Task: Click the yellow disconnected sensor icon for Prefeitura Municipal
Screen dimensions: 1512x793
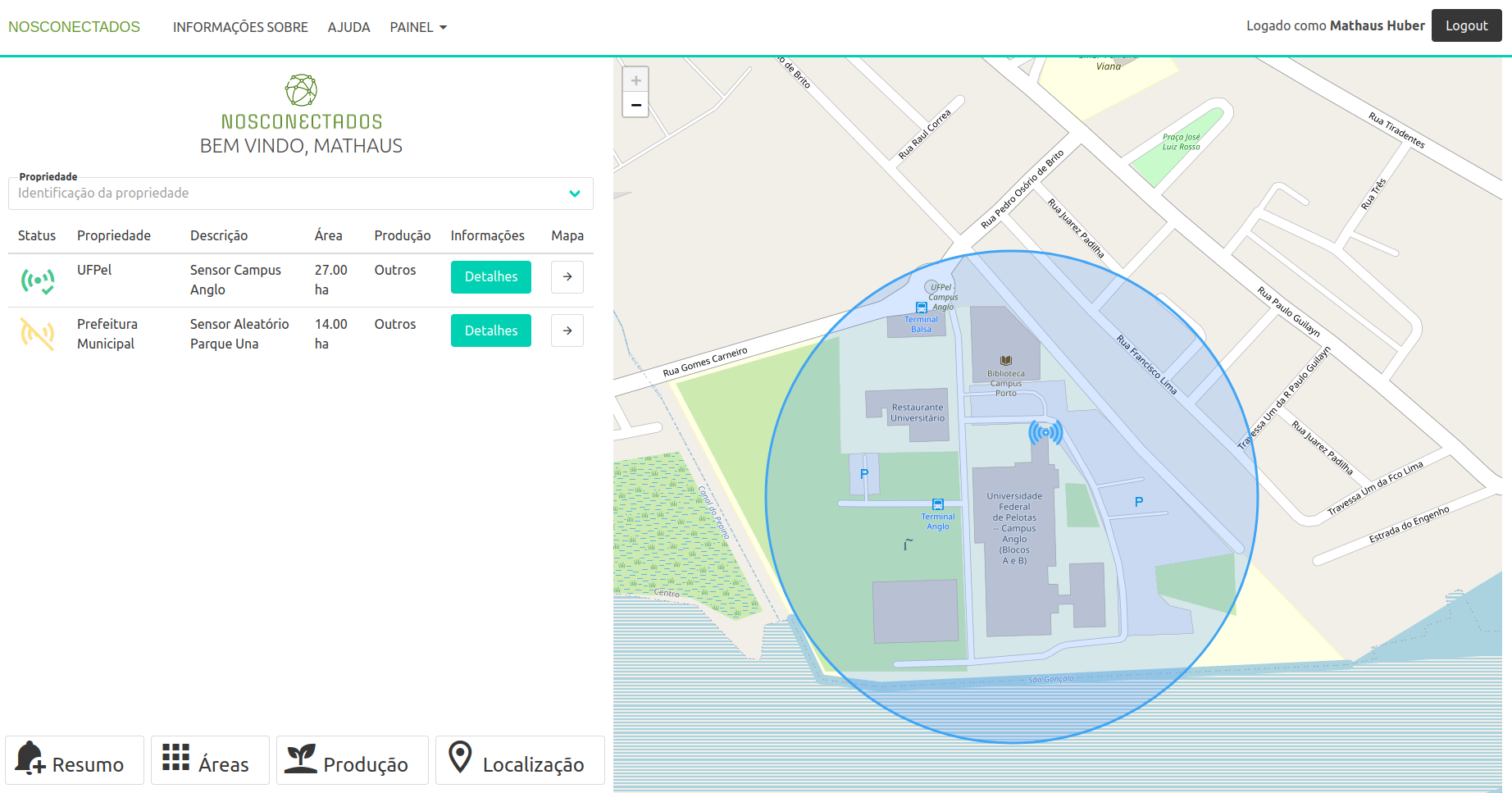Action: (x=37, y=333)
